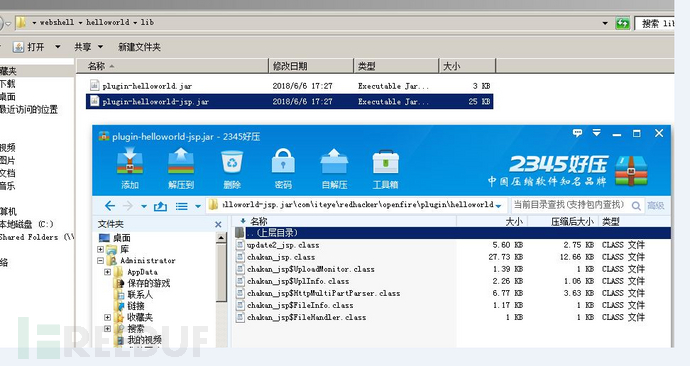Expand the 收藏夹 tree node
690x366 pixels.
[x=107, y=317]
